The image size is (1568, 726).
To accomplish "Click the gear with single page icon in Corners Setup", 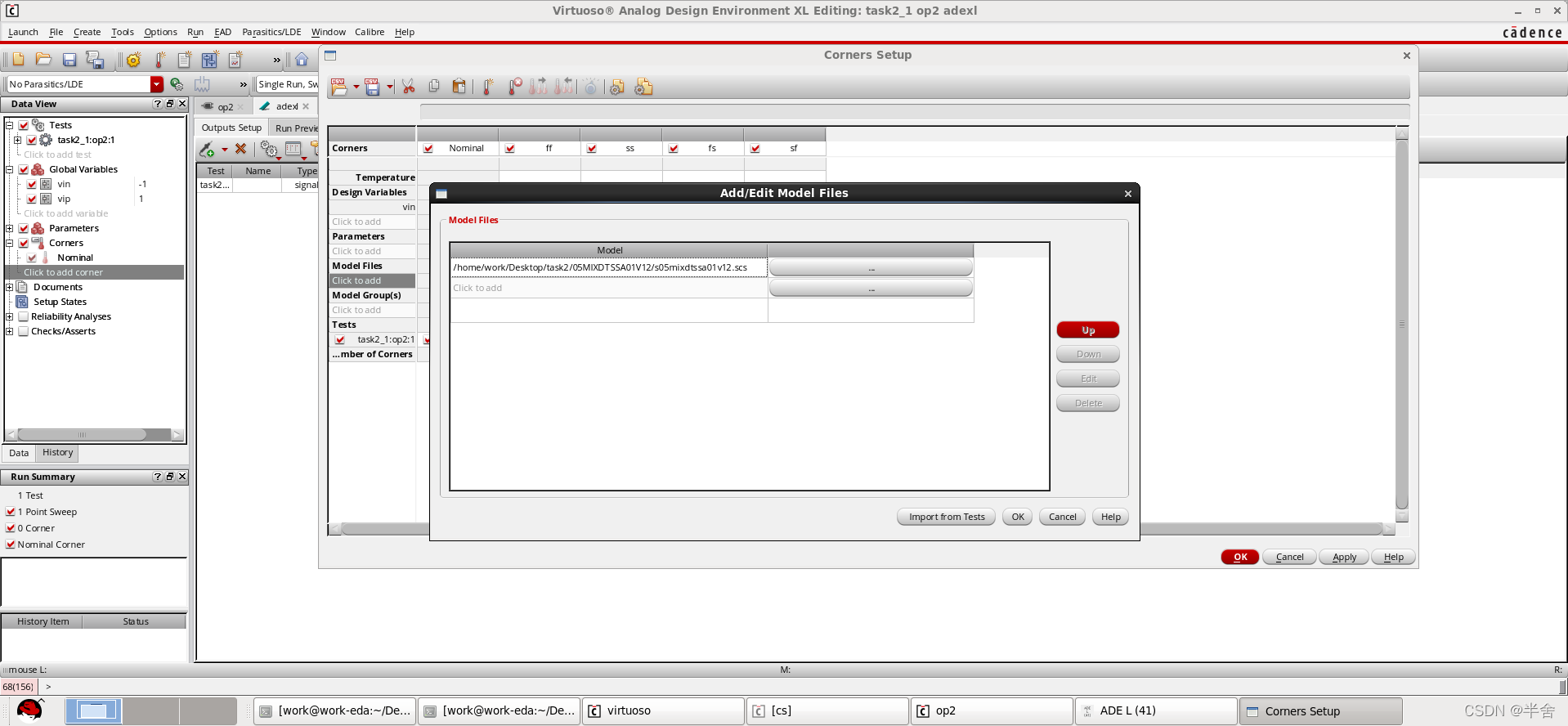I will [617, 87].
